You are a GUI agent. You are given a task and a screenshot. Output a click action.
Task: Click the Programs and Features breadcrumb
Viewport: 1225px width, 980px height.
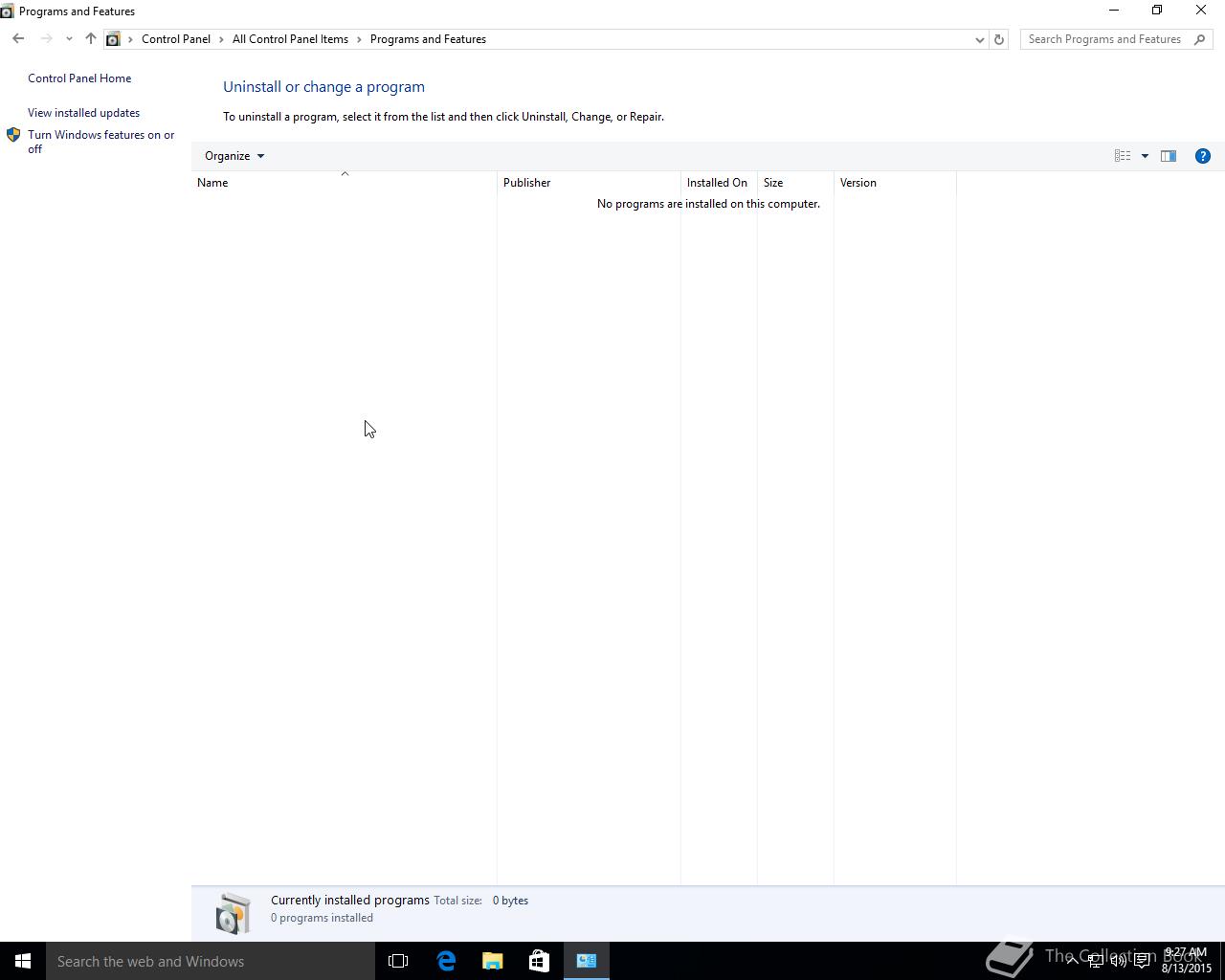tap(428, 39)
